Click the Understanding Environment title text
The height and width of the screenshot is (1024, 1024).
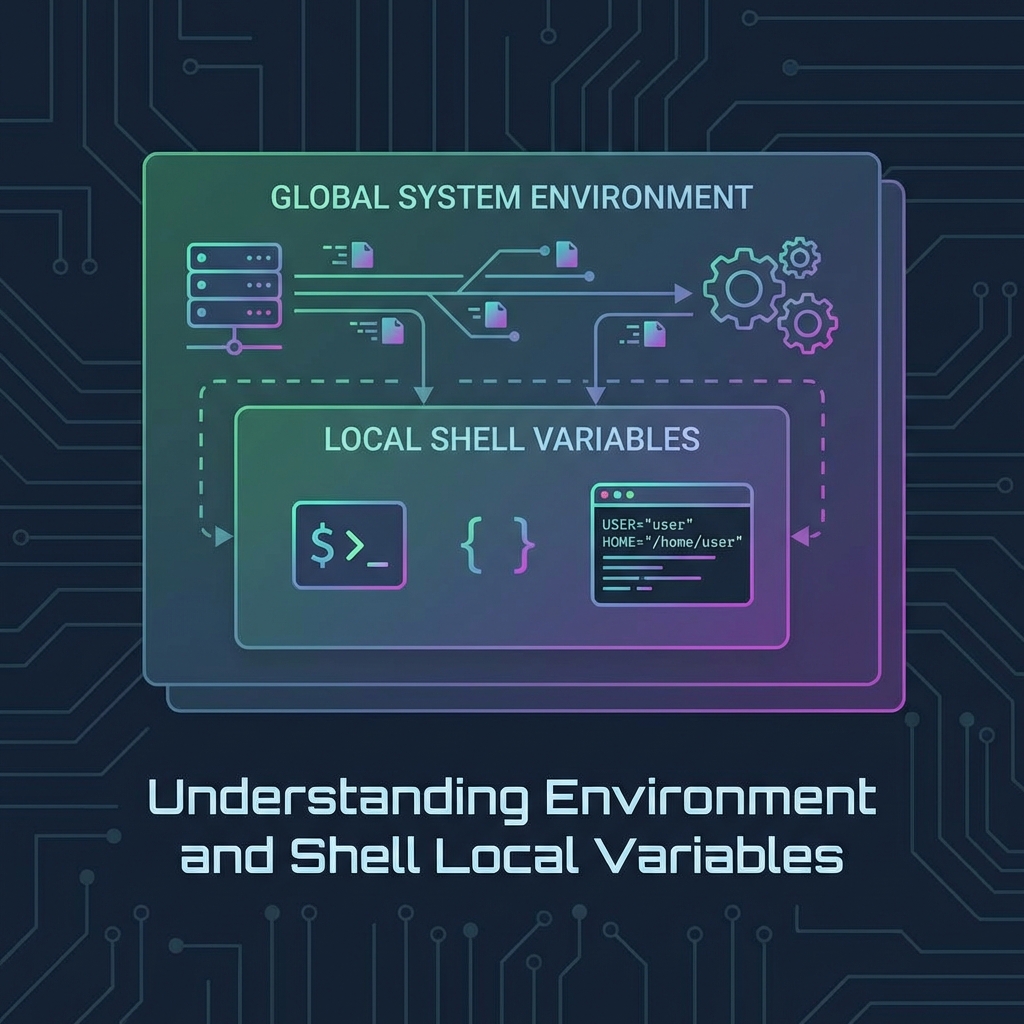point(512,798)
